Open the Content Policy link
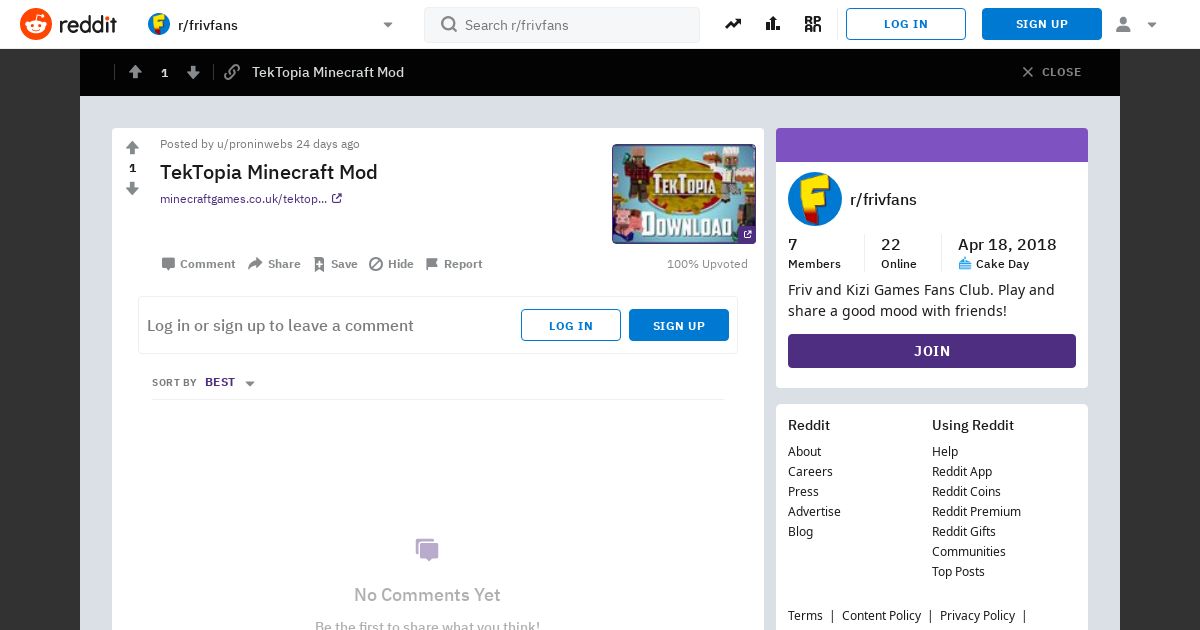Viewport: 1200px width, 630px height. pos(881,615)
